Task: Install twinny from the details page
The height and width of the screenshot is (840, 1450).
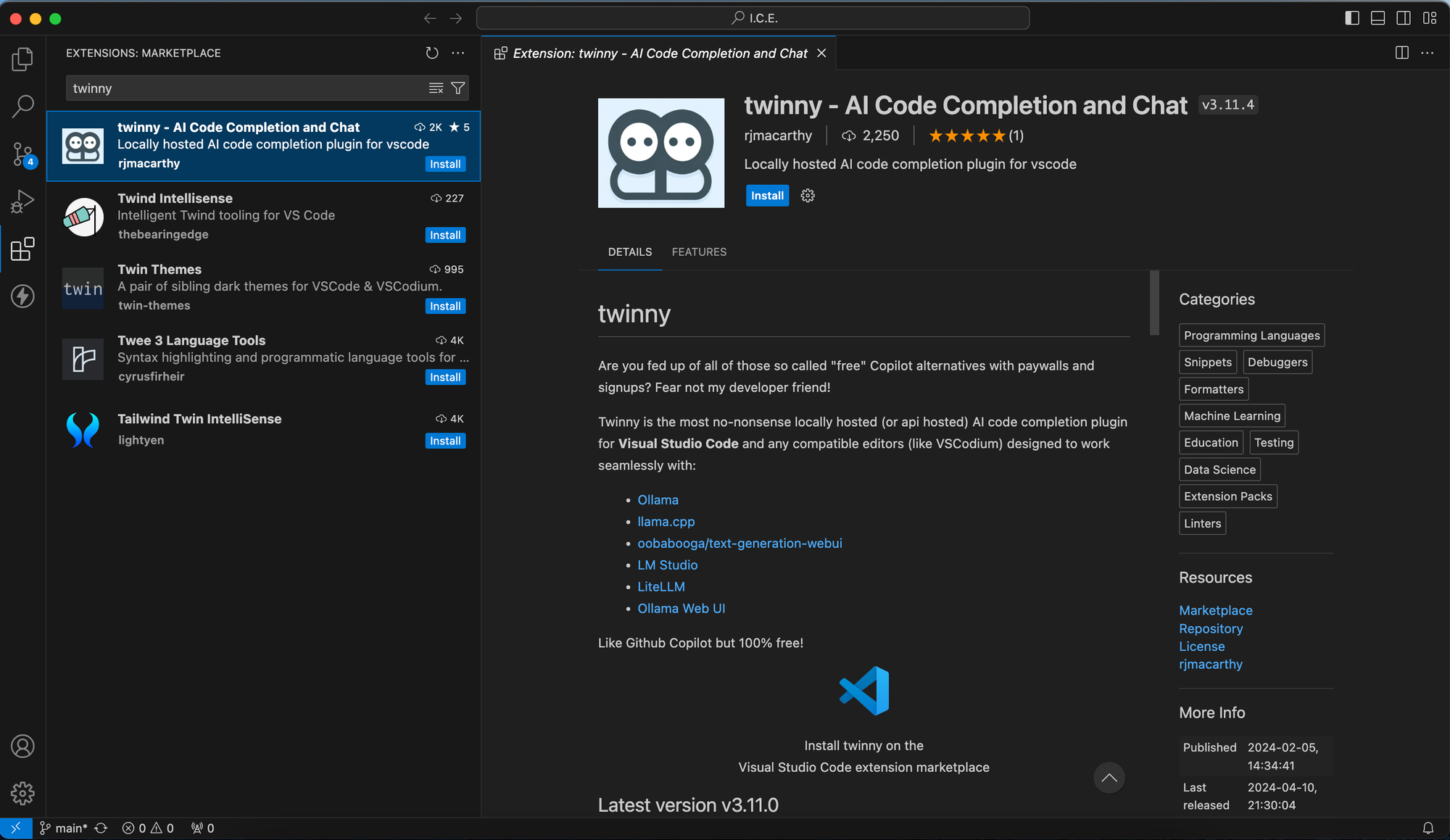Action: [x=767, y=196]
